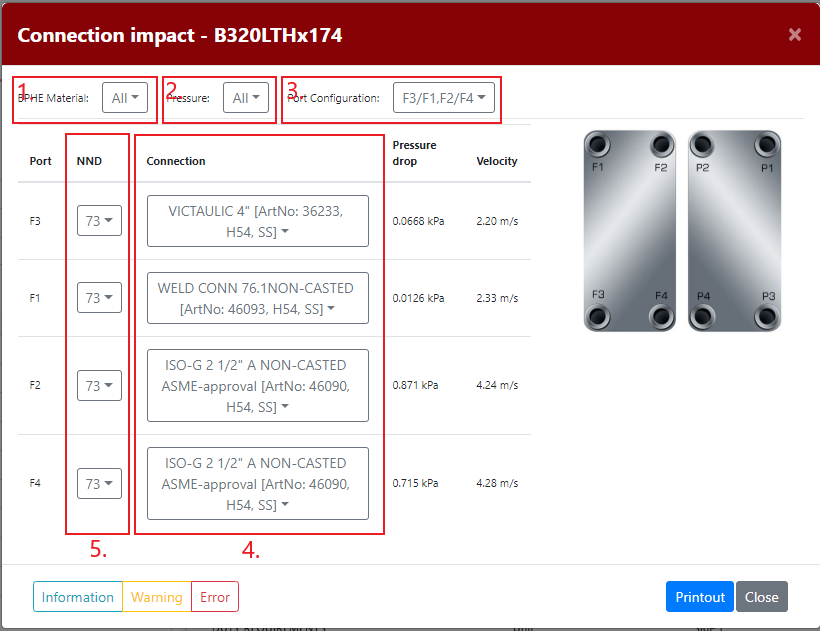Toggle the Error message filter
Viewport: 820px width, 631px height.
click(215, 596)
